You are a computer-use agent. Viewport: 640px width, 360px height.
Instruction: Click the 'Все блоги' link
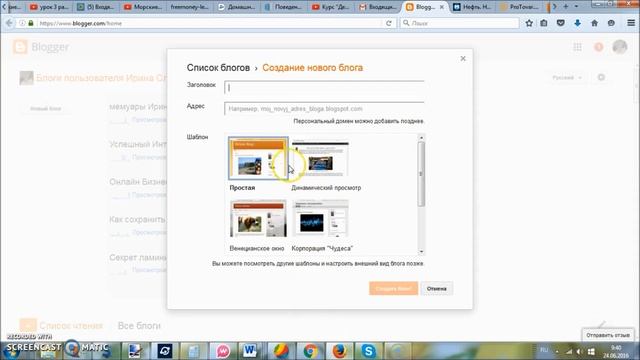tap(139, 326)
